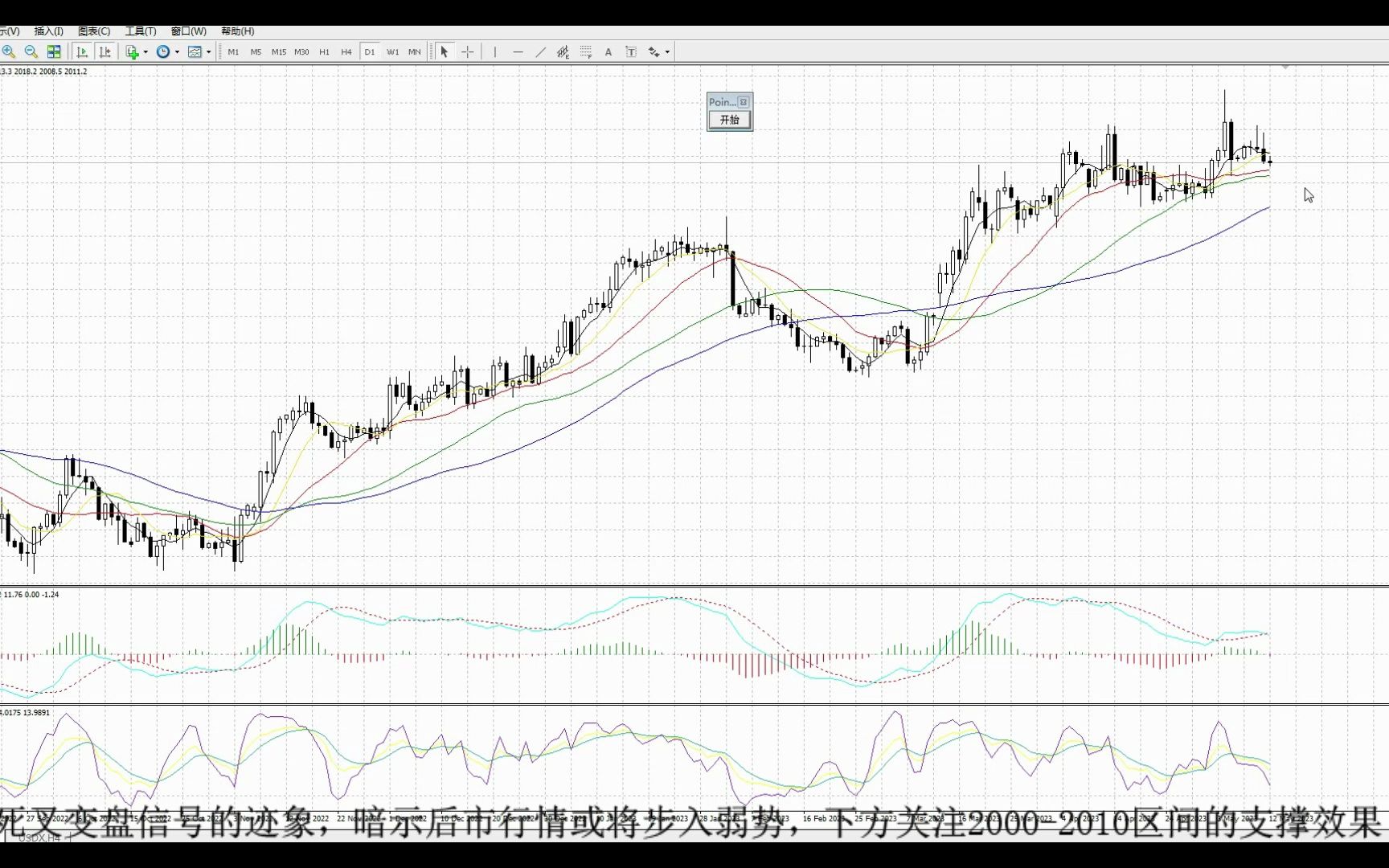Draw an equidistant channel

(x=563, y=51)
